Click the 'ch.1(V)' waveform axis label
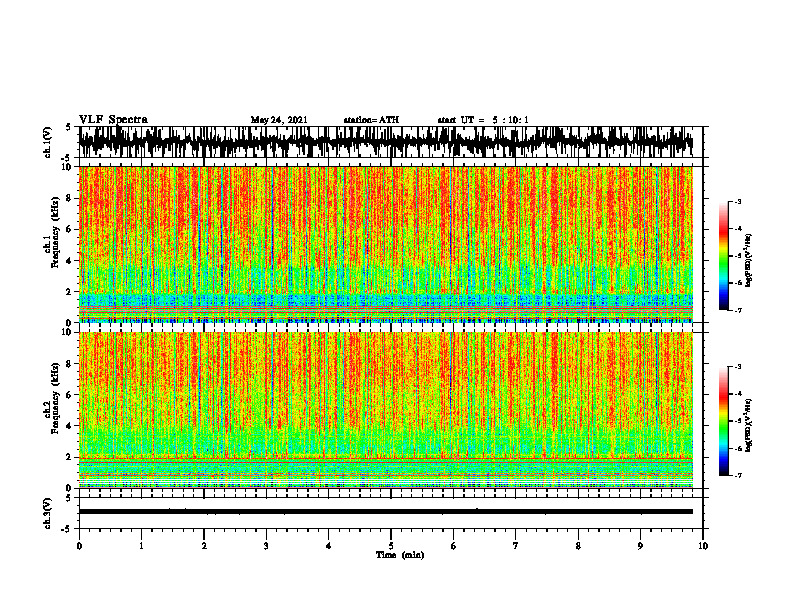Viewport: 792px width, 612px height. point(48,142)
